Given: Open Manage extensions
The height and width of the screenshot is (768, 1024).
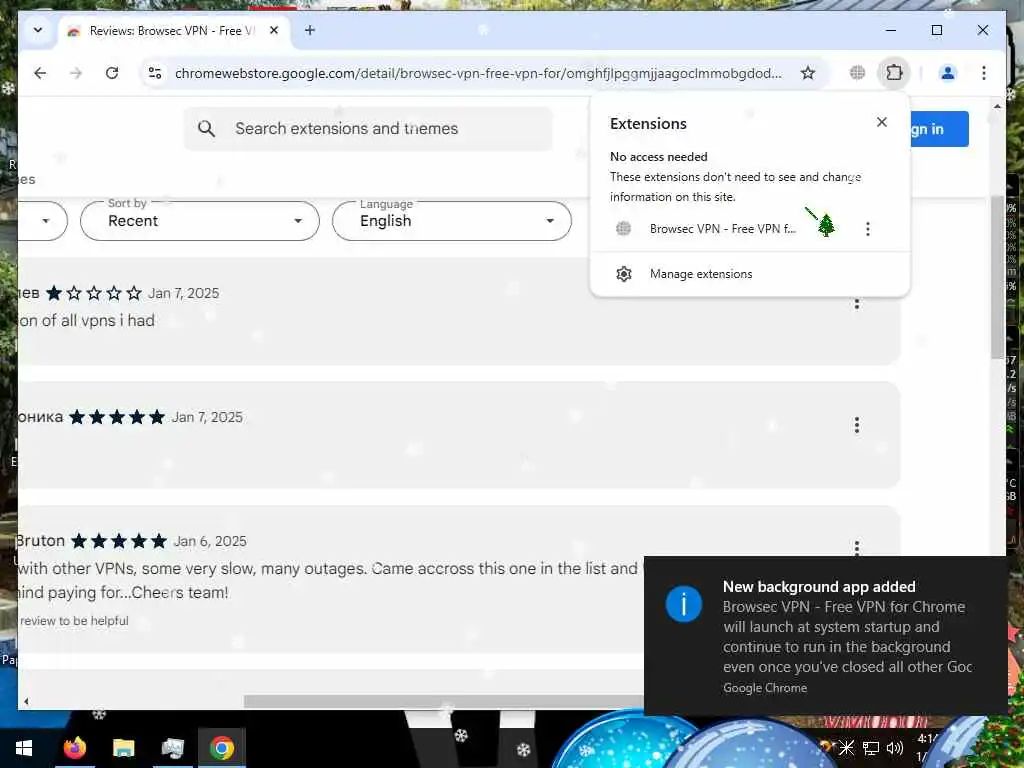Looking at the screenshot, I should point(750,274).
